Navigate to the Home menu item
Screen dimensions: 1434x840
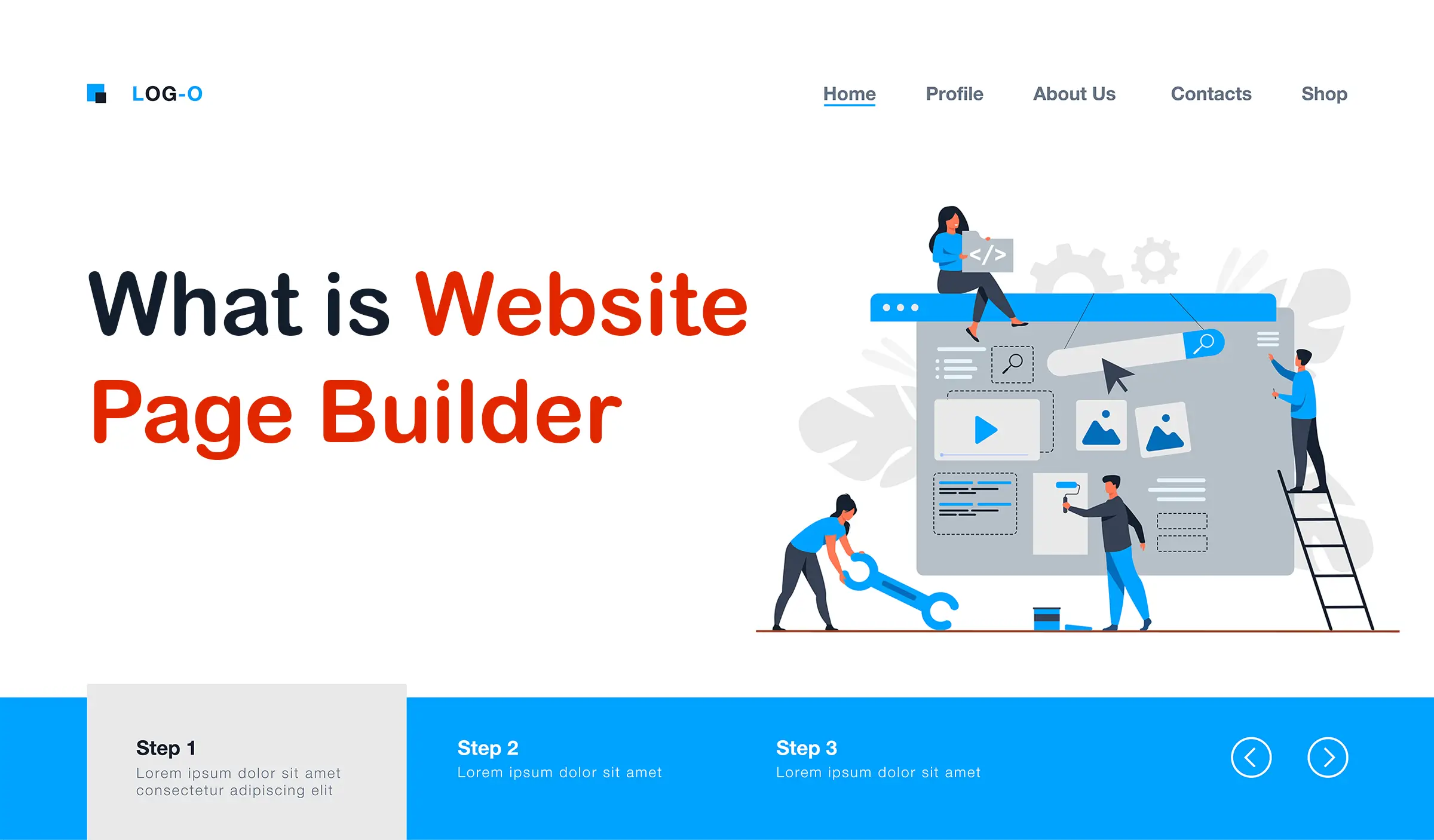pyautogui.click(x=849, y=93)
